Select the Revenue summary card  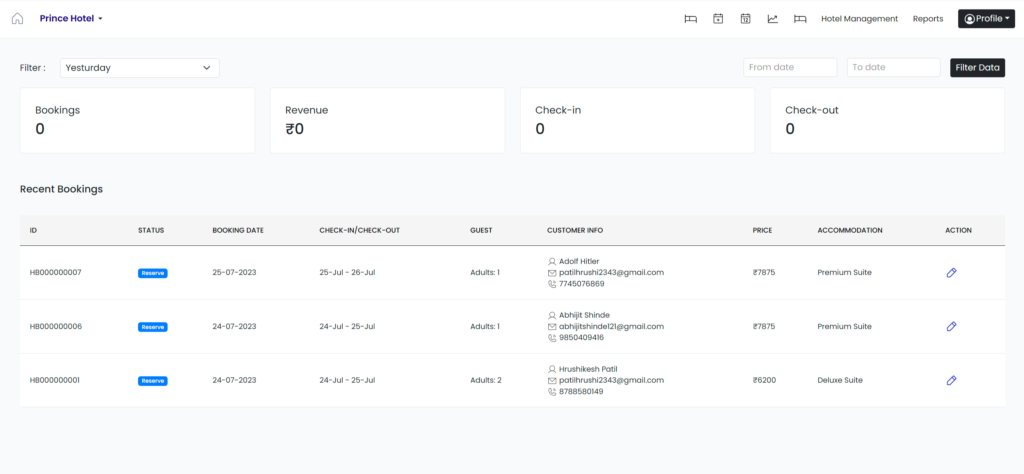pos(387,120)
